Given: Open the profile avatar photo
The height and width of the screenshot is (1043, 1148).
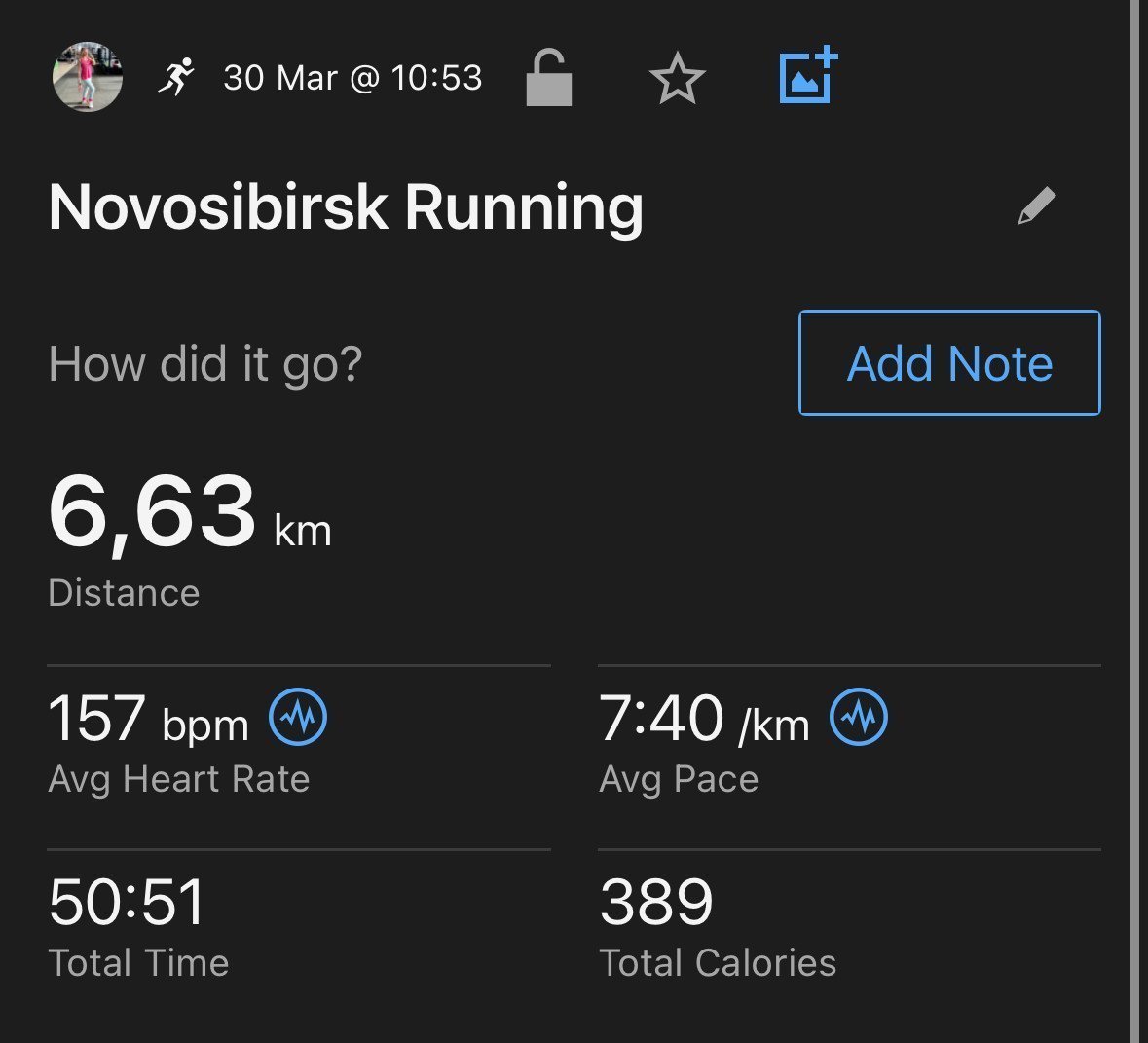Looking at the screenshot, I should [x=87, y=77].
